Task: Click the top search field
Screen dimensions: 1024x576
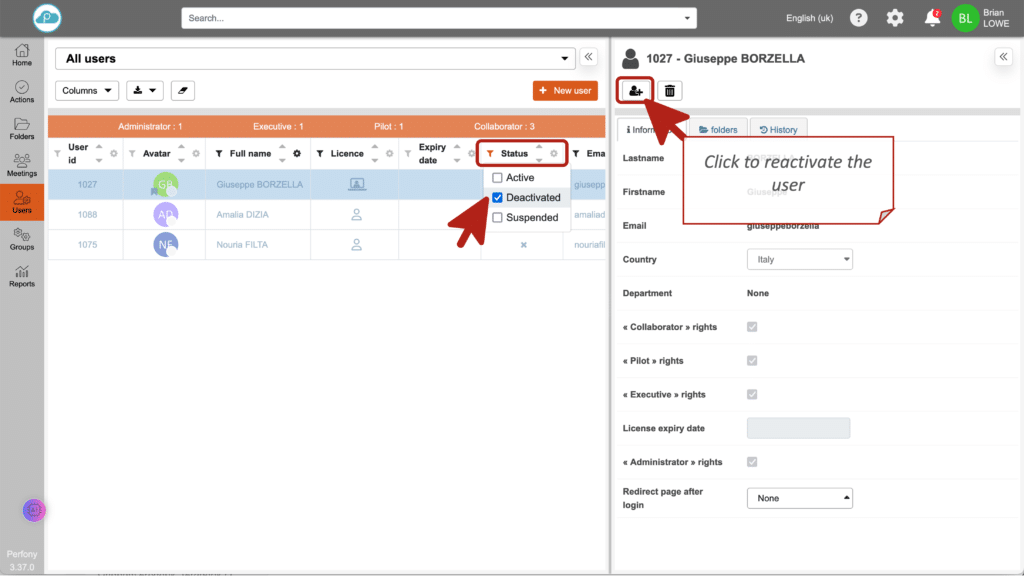Action: [x=438, y=18]
